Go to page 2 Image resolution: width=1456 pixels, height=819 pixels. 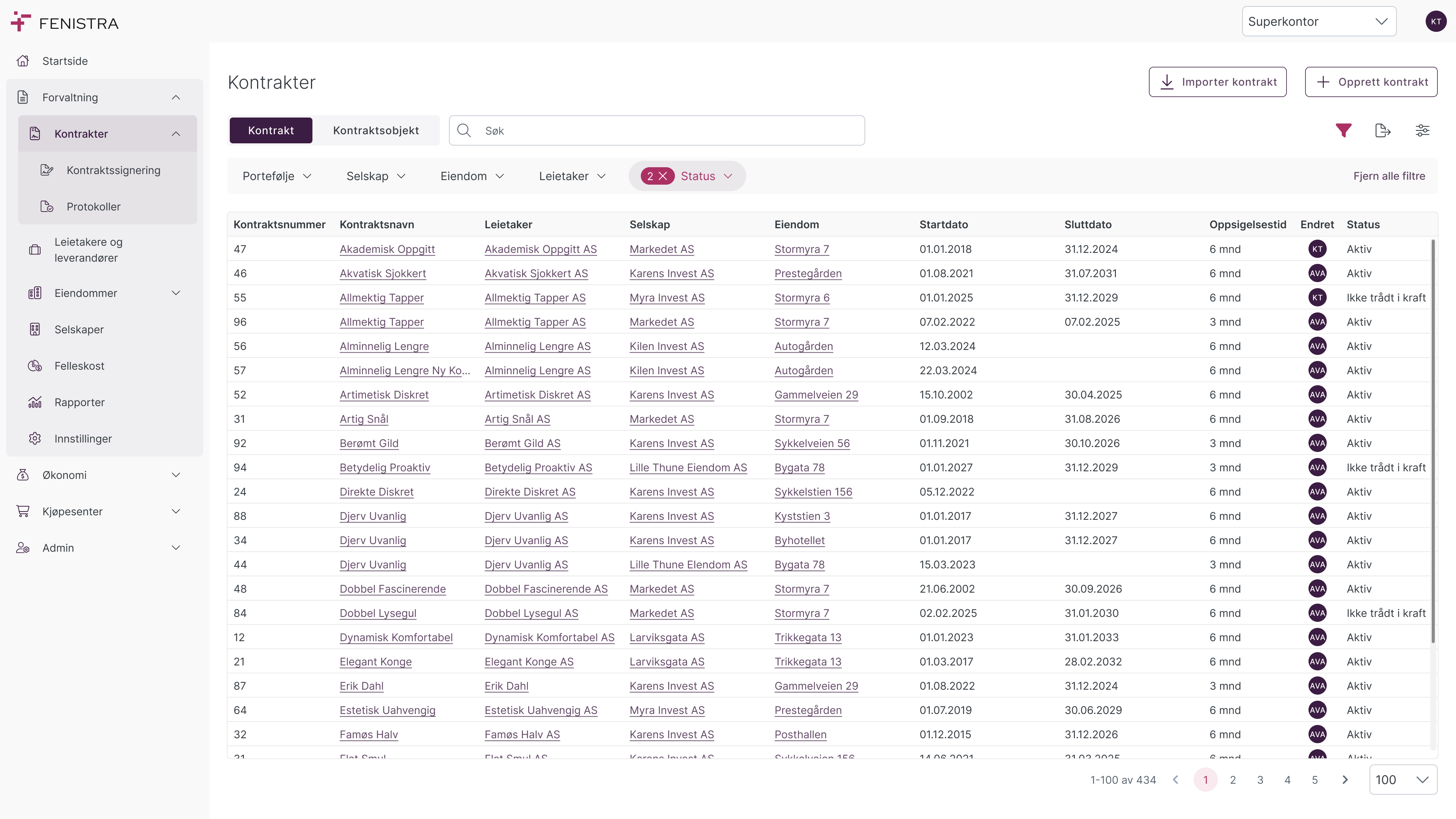1233,780
